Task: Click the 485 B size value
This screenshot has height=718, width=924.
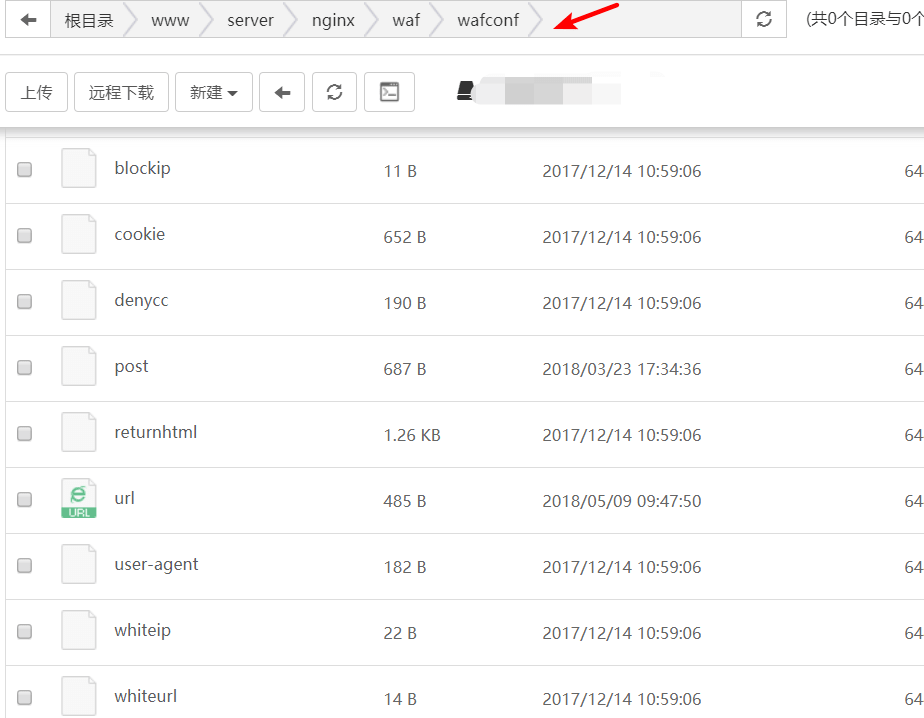Action: 405,501
